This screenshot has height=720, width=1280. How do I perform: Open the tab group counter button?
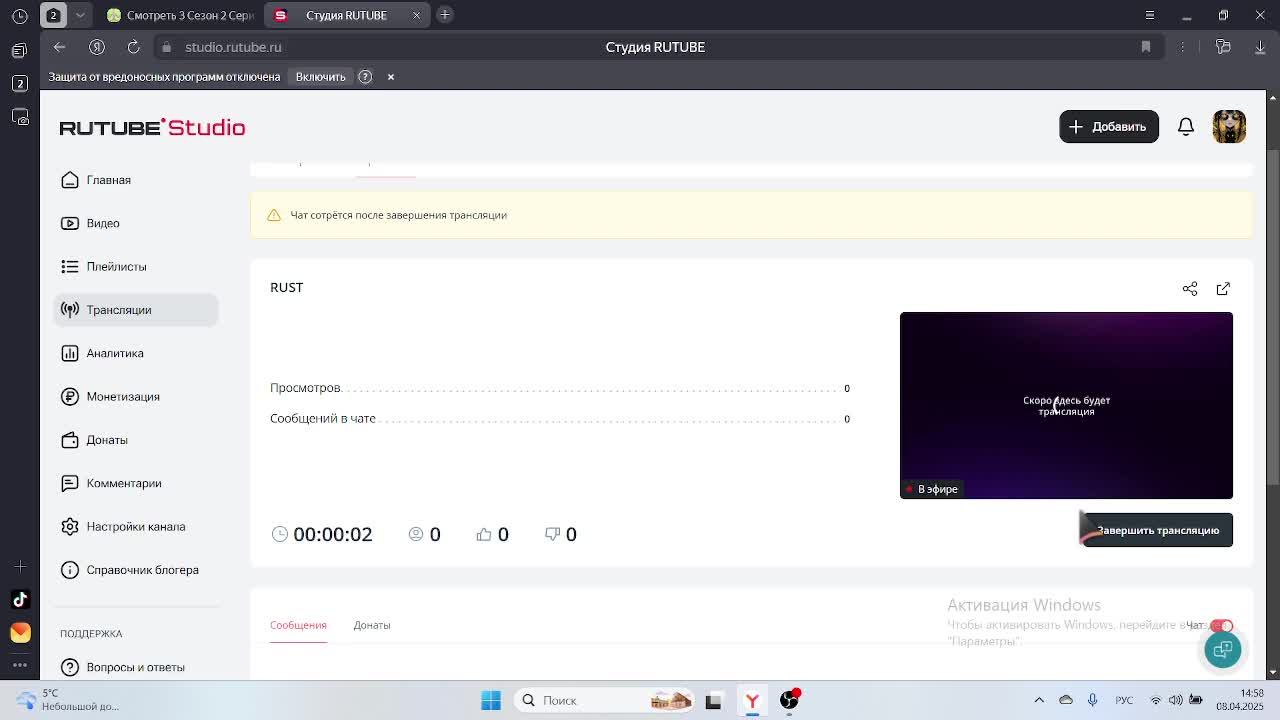pos(54,15)
